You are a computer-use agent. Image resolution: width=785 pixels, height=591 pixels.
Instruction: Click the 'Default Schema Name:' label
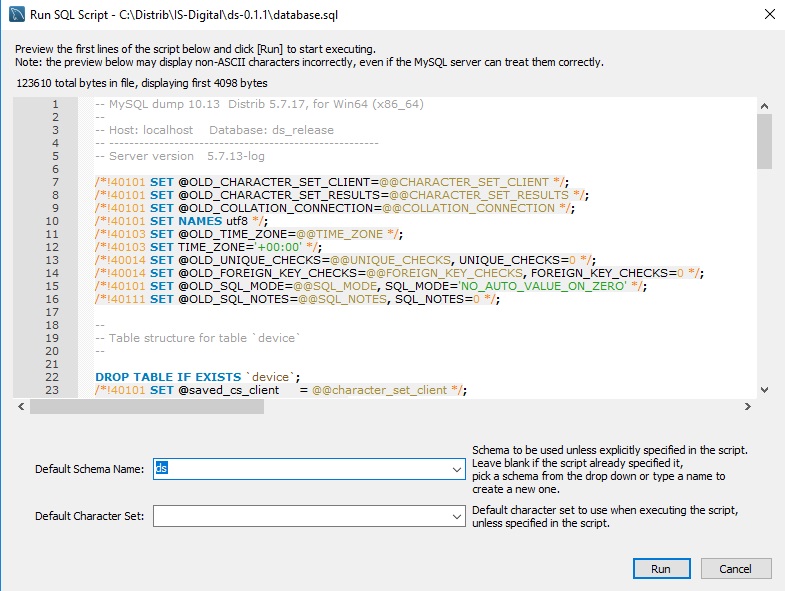pyautogui.click(x=89, y=469)
